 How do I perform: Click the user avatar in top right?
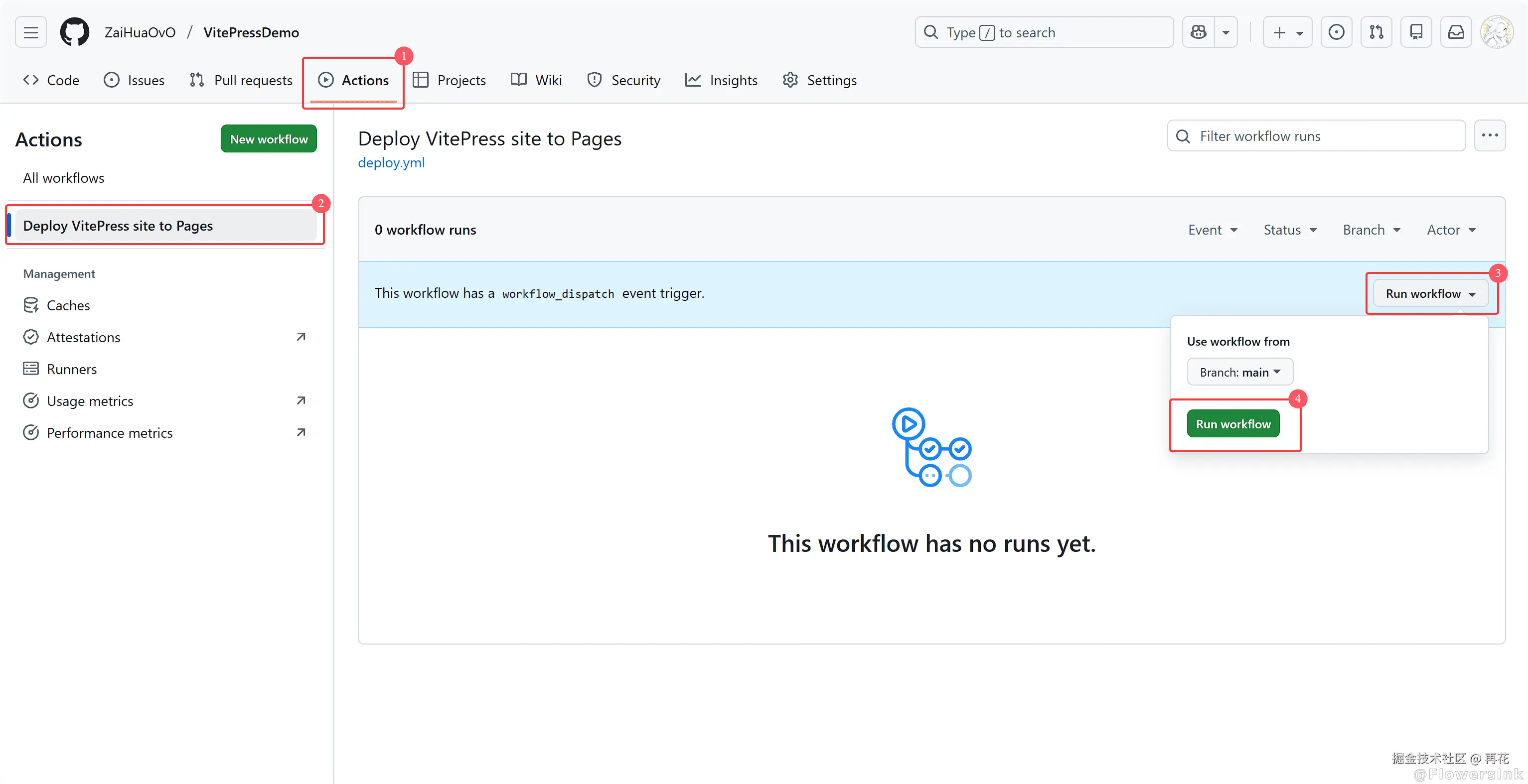1497,32
